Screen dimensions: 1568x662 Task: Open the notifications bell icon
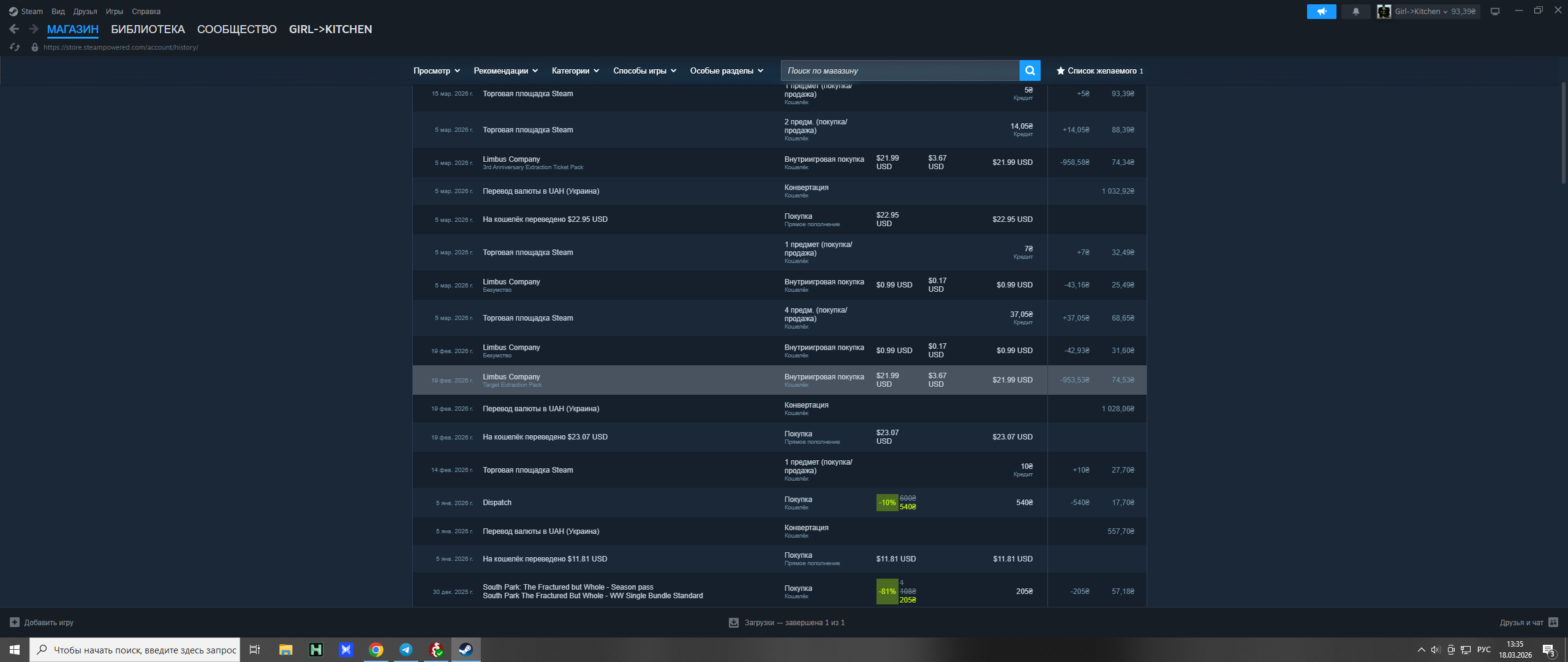[x=1355, y=11]
